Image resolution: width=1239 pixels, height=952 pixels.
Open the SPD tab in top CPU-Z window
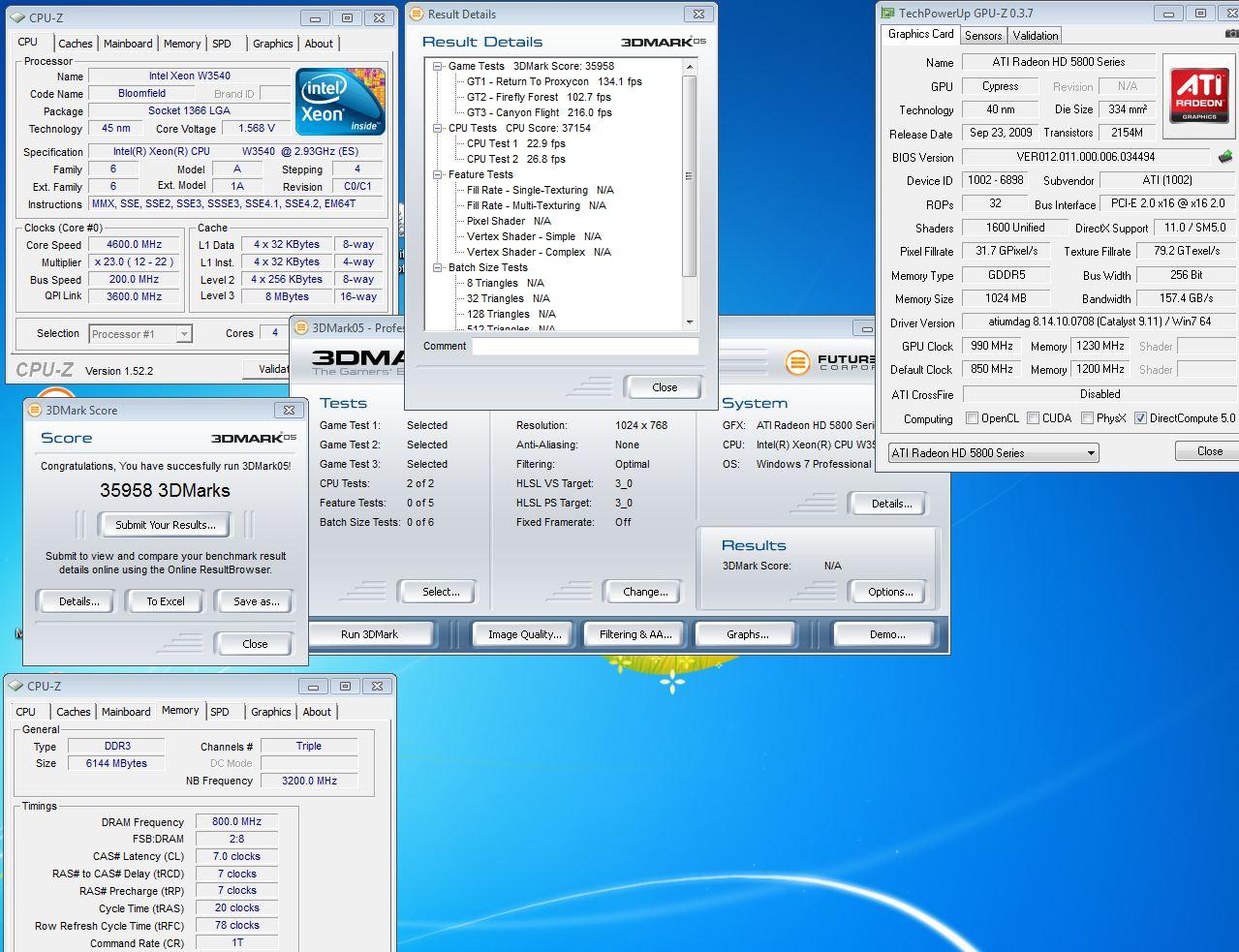[x=222, y=44]
